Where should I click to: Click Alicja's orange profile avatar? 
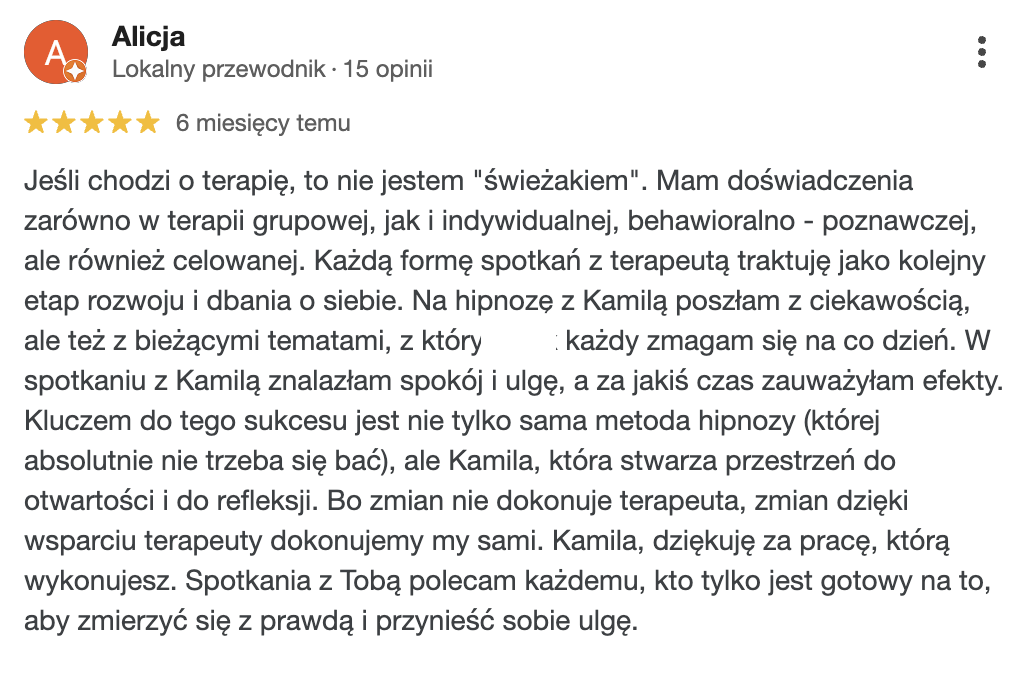coord(56,52)
